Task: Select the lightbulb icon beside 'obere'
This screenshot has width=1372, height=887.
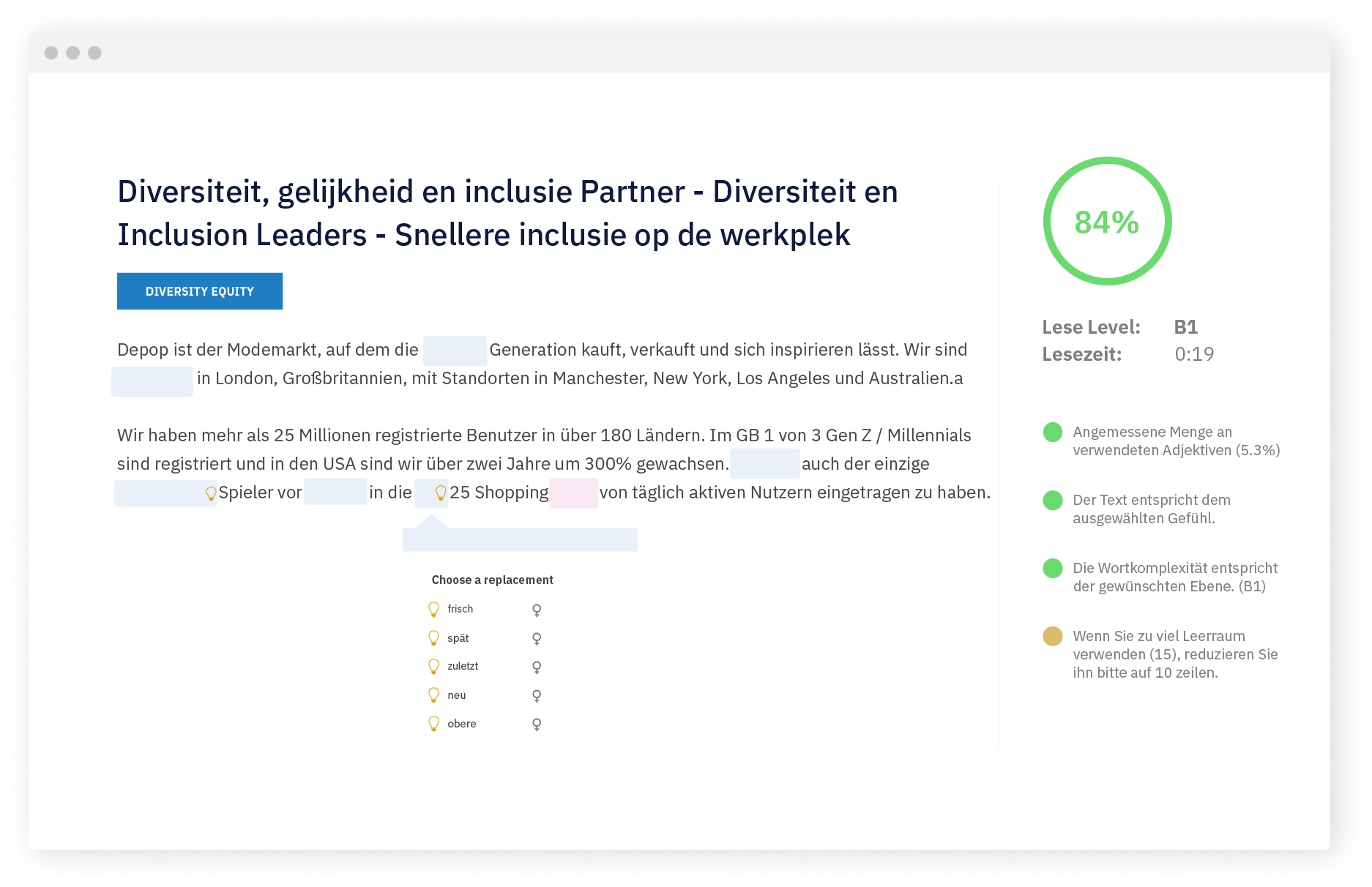Action: pyautogui.click(x=433, y=724)
